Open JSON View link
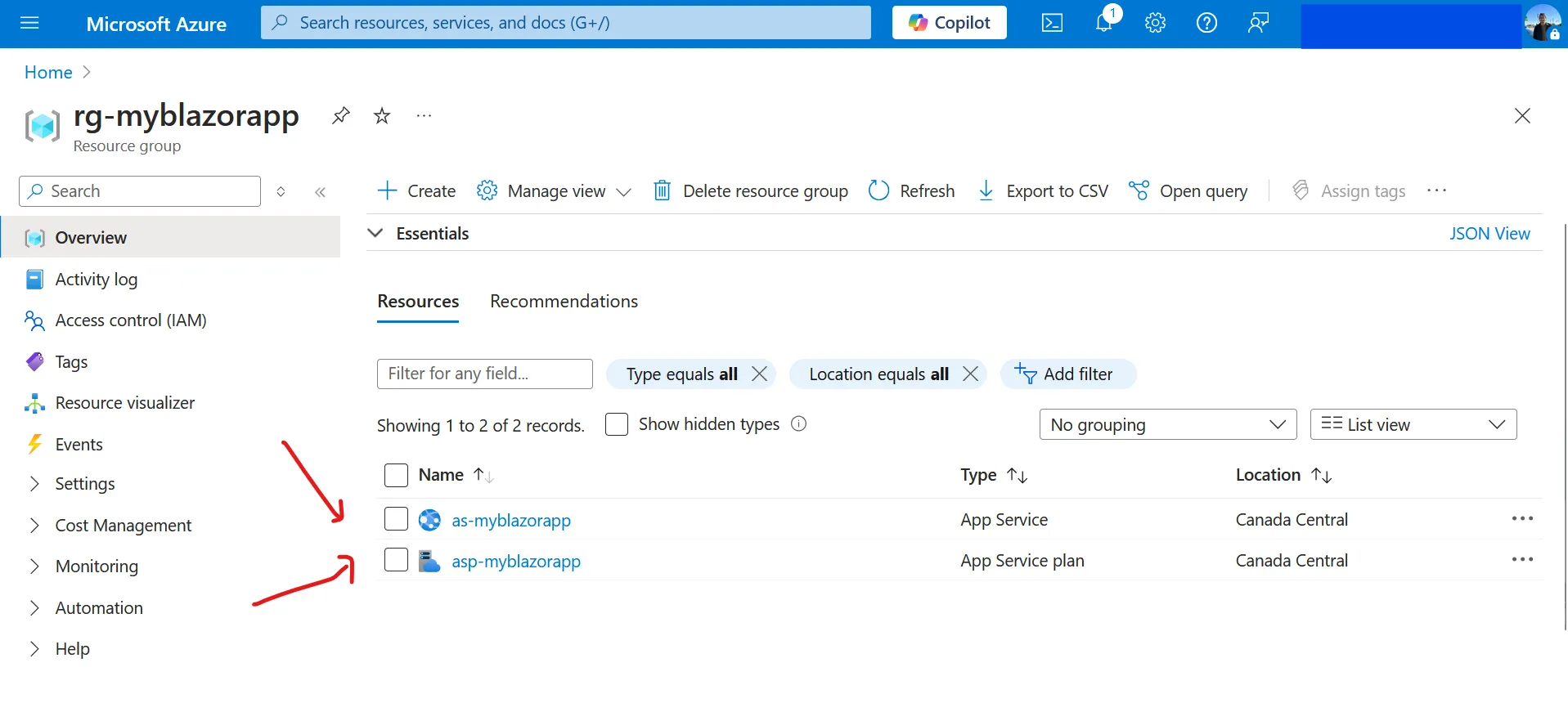 [1489, 234]
